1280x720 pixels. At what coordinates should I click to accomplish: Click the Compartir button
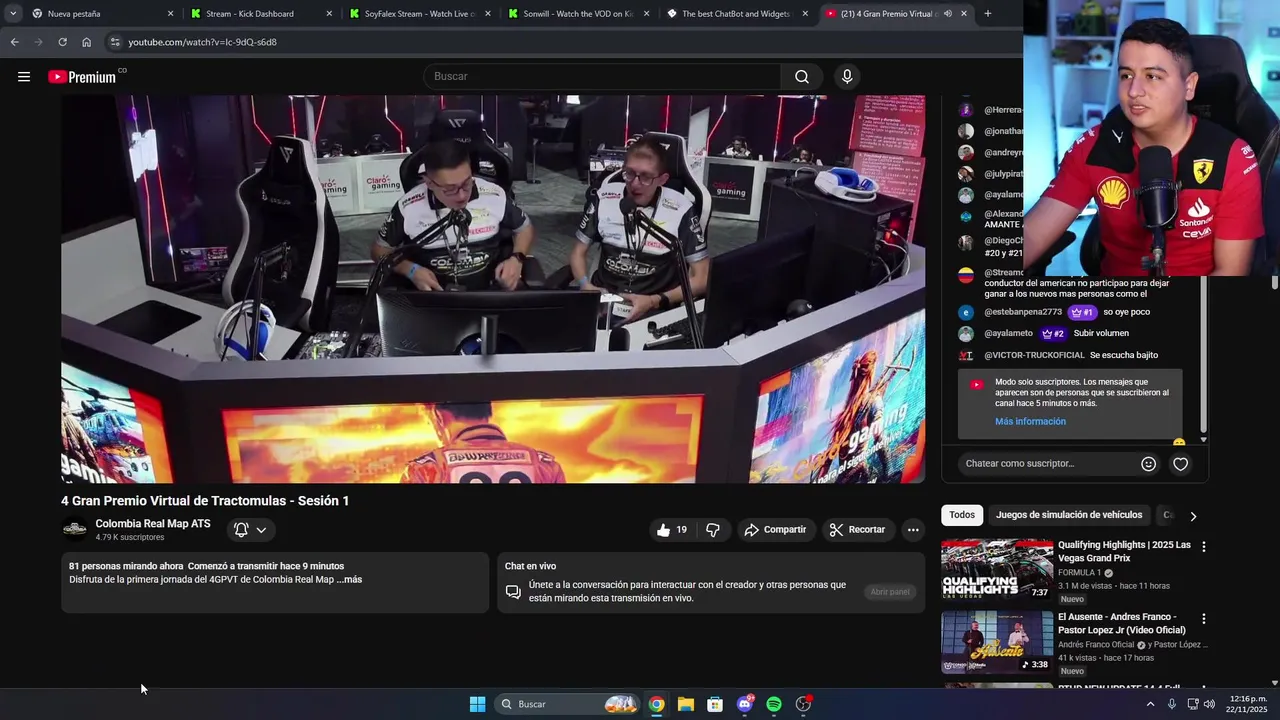(x=774, y=530)
